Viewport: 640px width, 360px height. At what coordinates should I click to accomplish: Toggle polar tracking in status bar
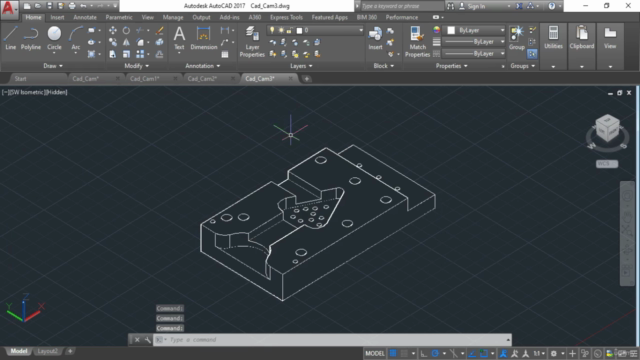[435, 353]
